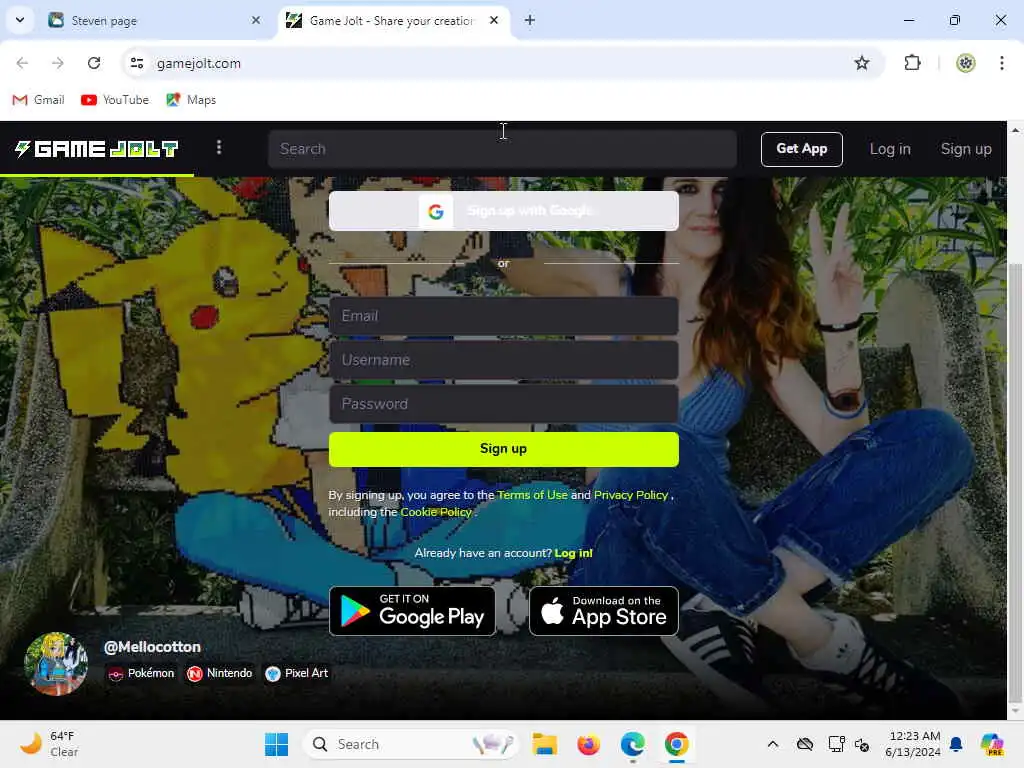Go forward in browser history
The width and height of the screenshot is (1024, 768).
58,63
